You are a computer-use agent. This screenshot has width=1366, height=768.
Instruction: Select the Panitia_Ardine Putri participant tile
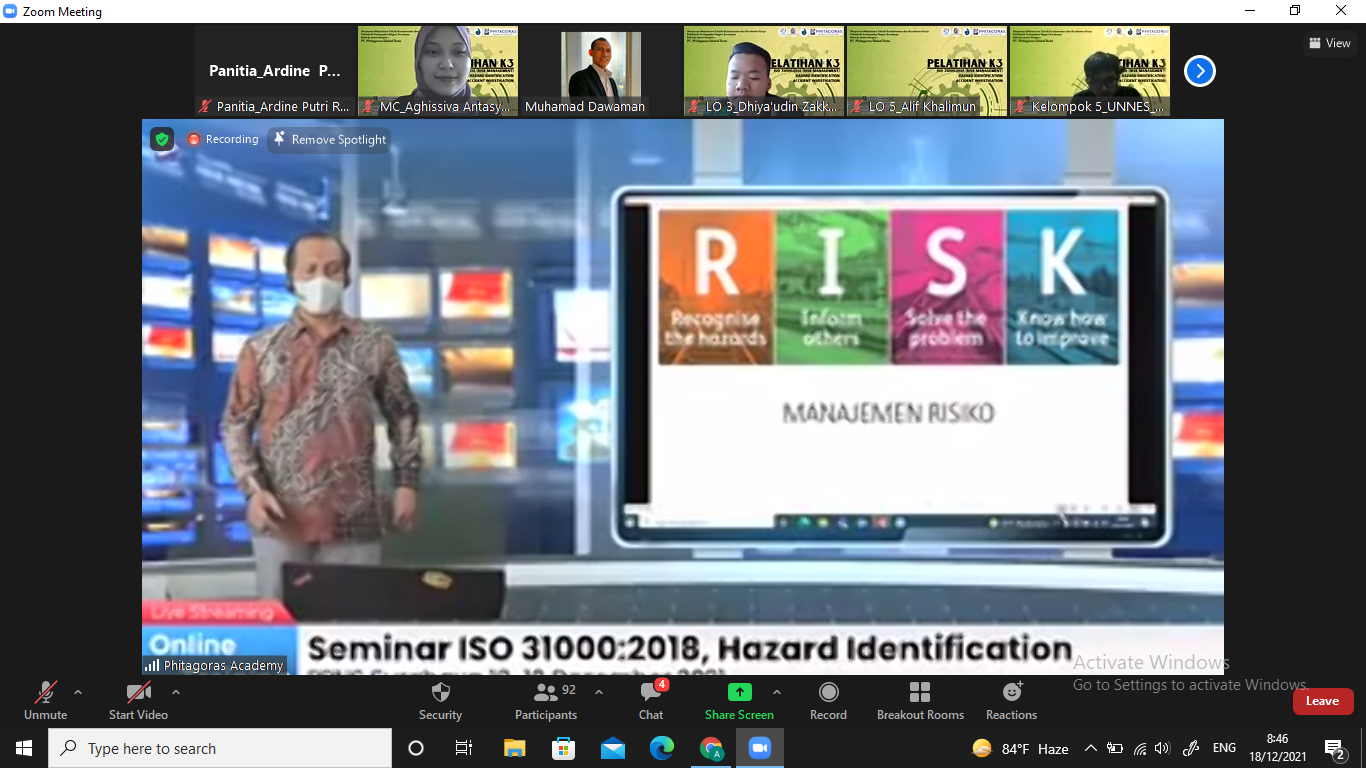(275, 71)
